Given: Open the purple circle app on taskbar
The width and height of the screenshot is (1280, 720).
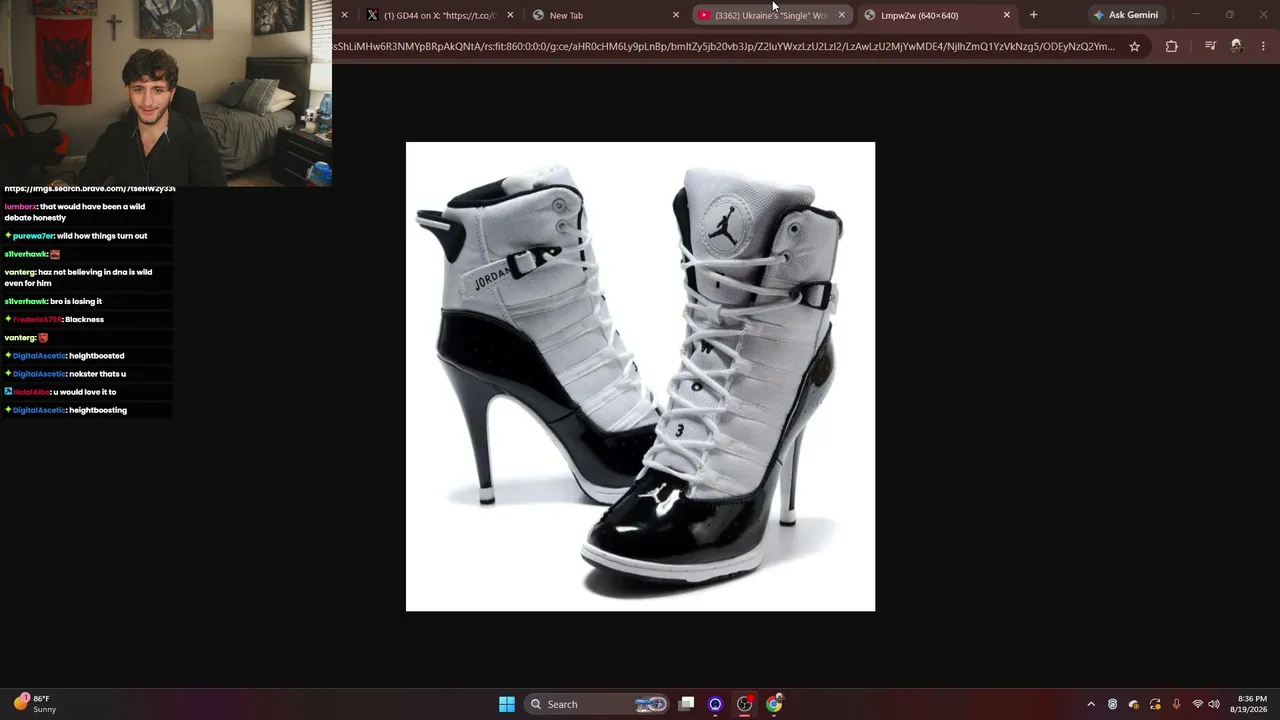Looking at the screenshot, I should coord(715,704).
